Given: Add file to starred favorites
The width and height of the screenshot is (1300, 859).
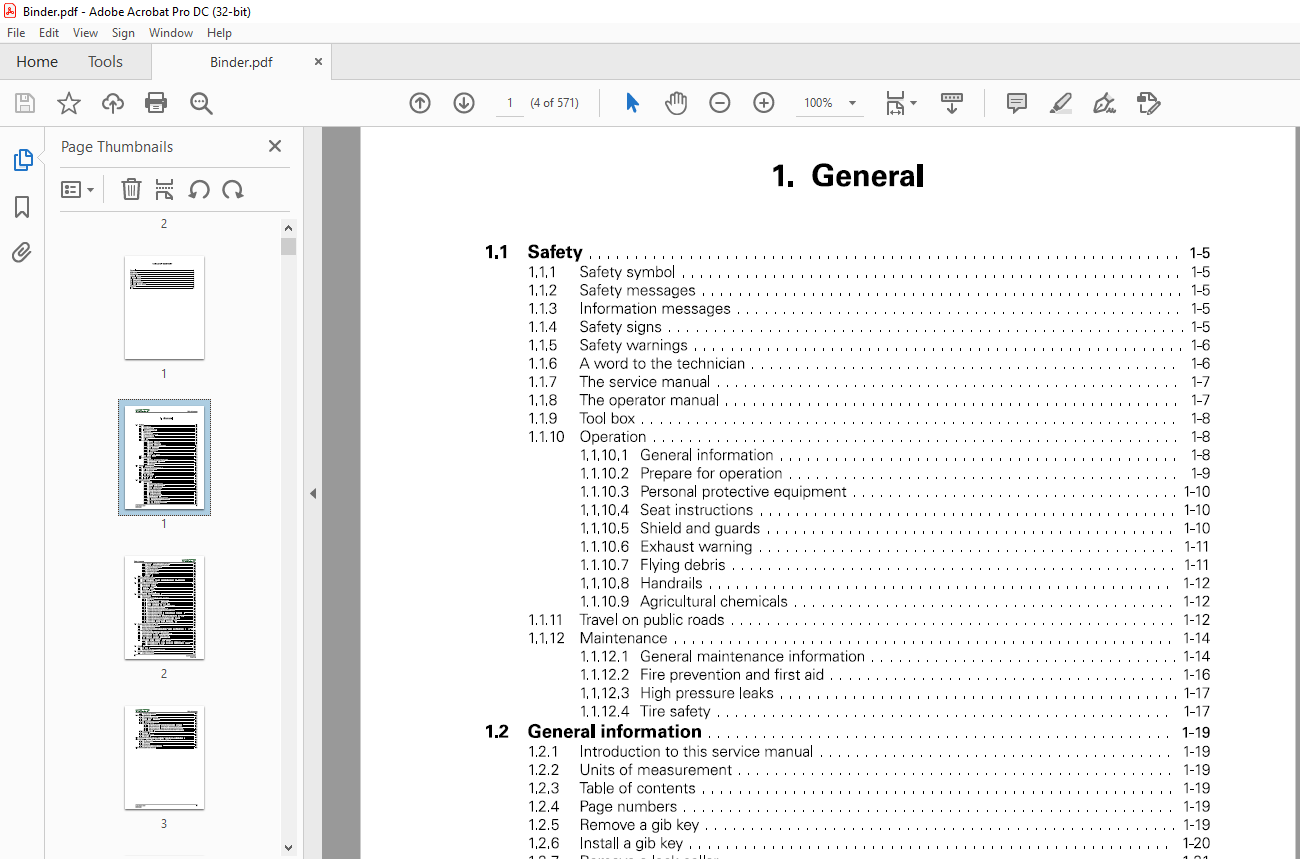Looking at the screenshot, I should 68,103.
